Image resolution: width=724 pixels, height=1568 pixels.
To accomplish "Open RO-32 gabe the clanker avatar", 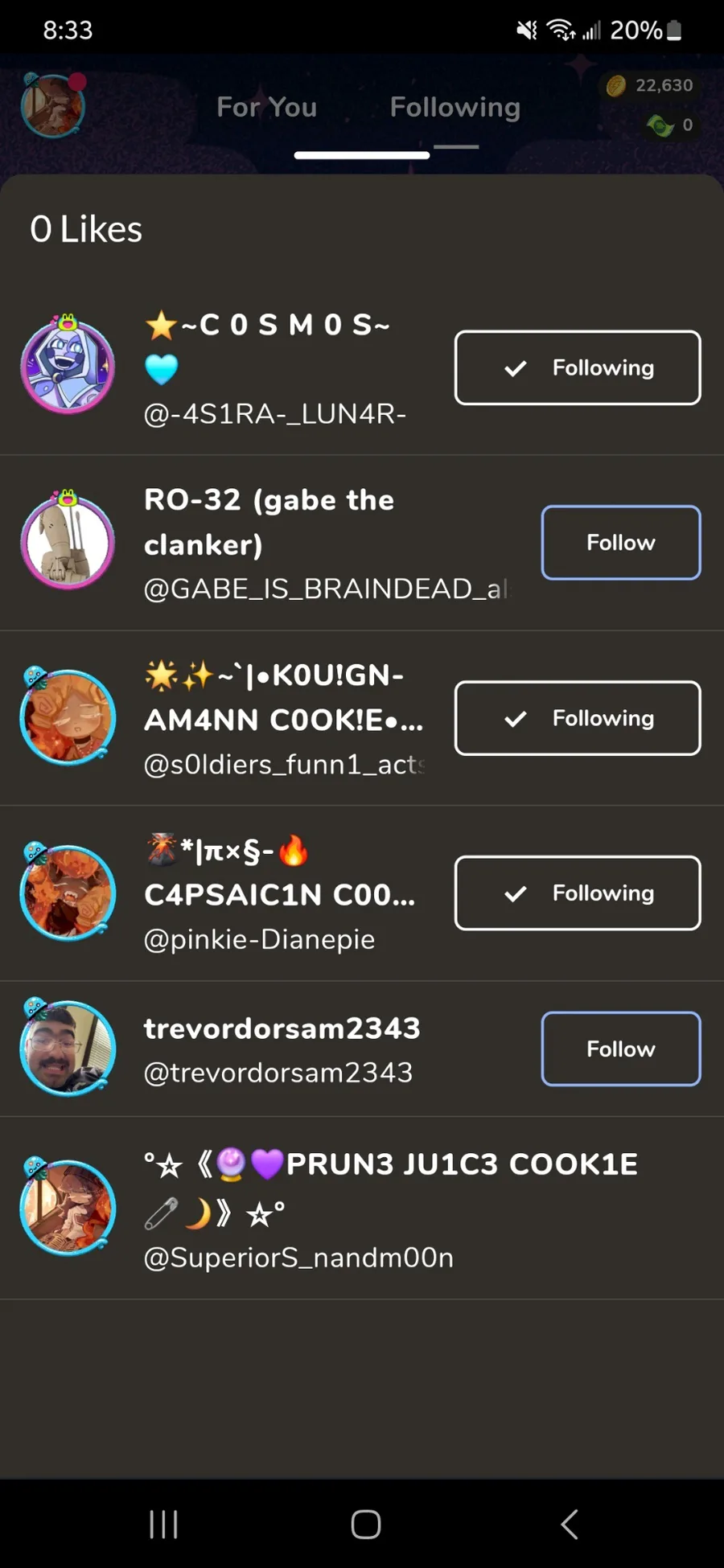I will [68, 540].
